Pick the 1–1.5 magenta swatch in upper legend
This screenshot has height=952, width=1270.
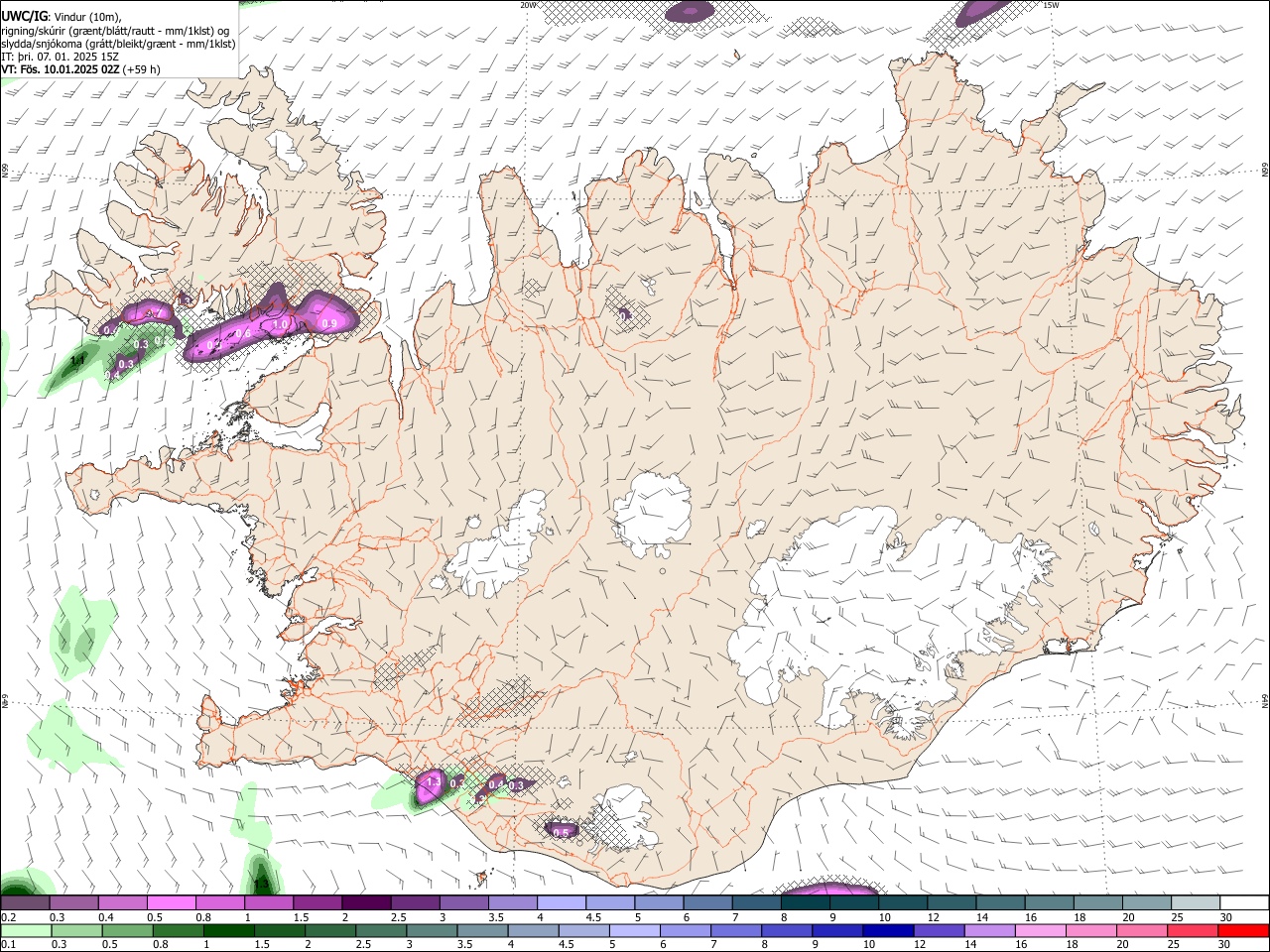pyautogui.click(x=268, y=903)
